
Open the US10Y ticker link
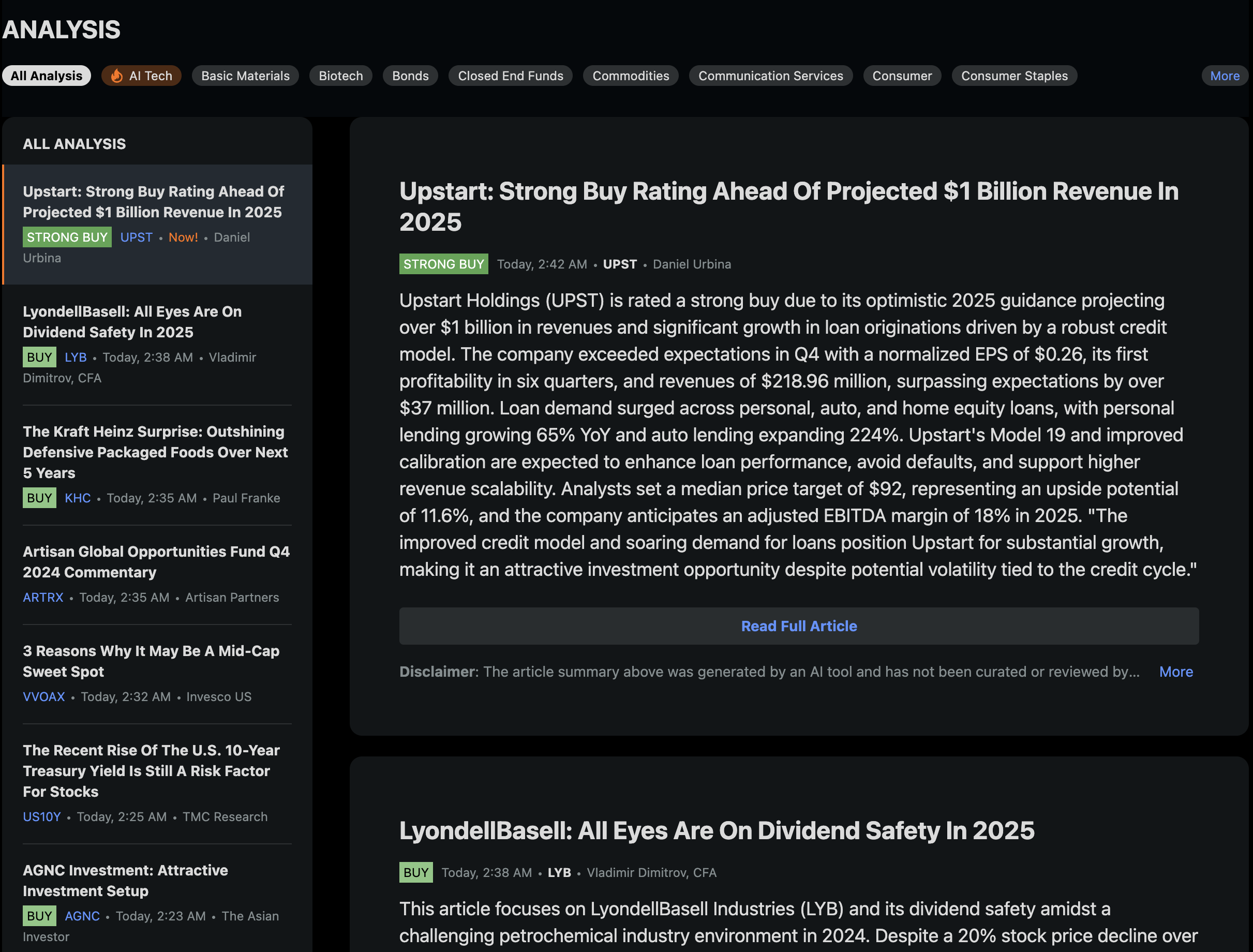tap(41, 816)
